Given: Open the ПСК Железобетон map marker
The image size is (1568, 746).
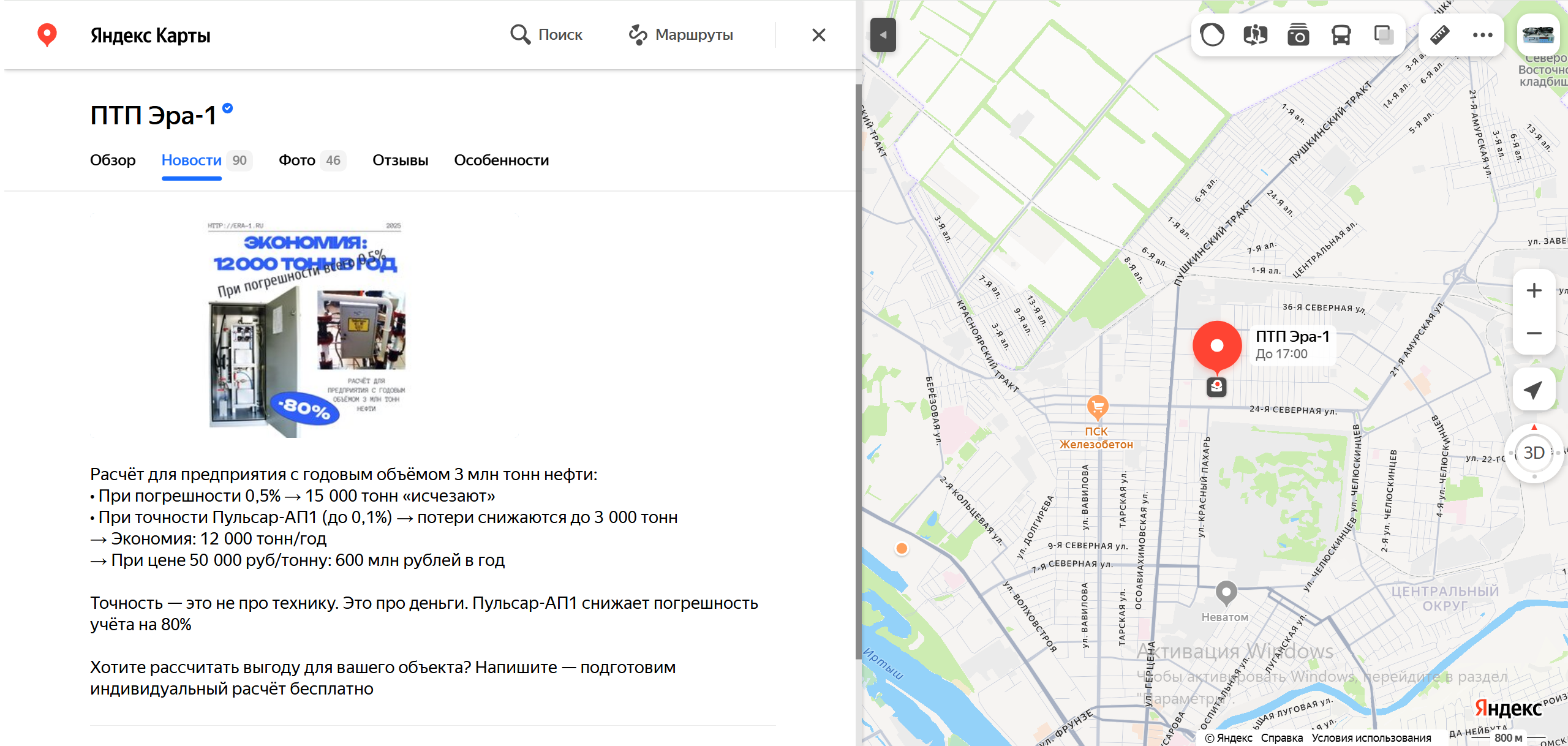Looking at the screenshot, I should 1098,407.
